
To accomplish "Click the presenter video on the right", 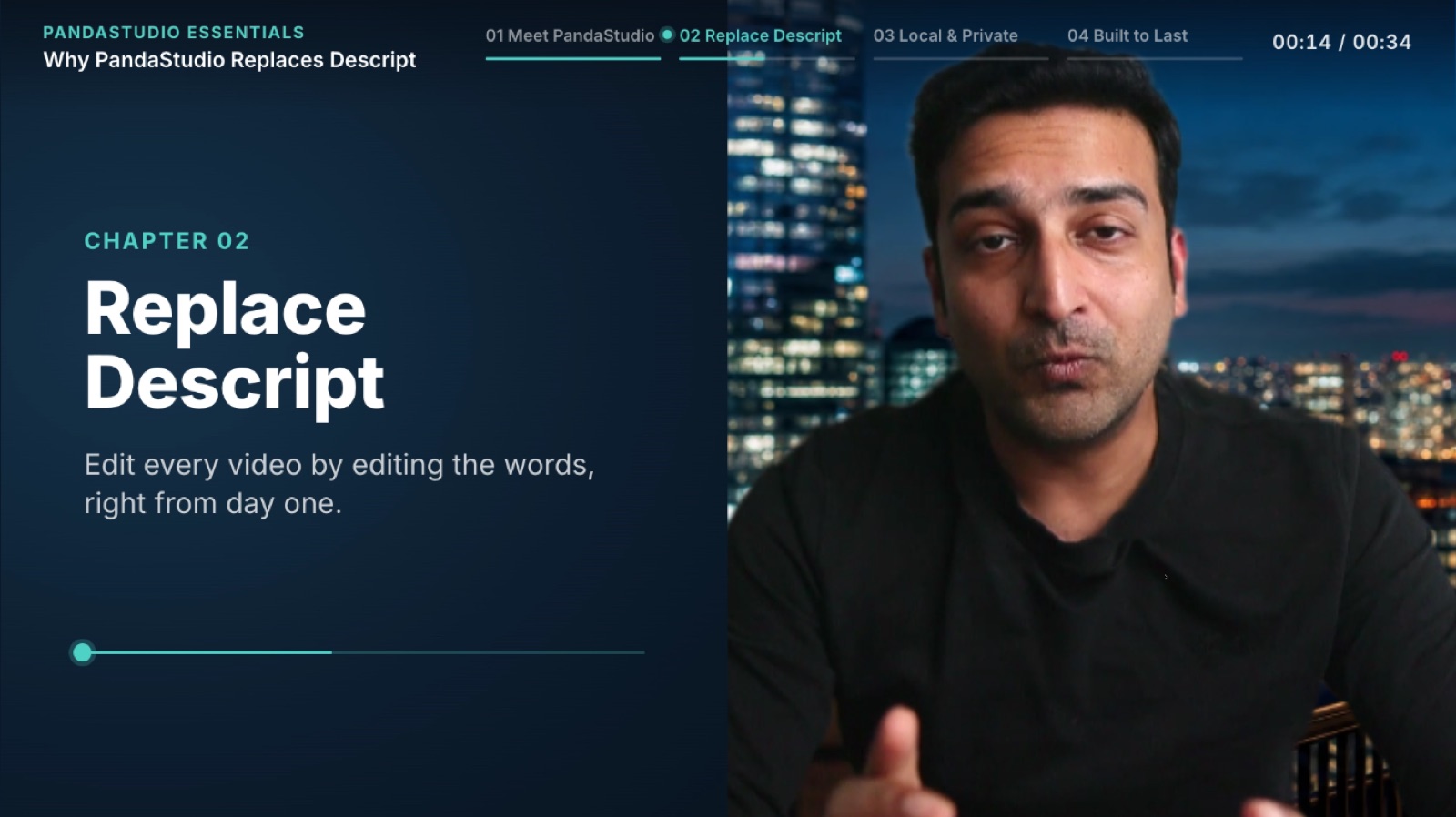I will coord(1091,408).
